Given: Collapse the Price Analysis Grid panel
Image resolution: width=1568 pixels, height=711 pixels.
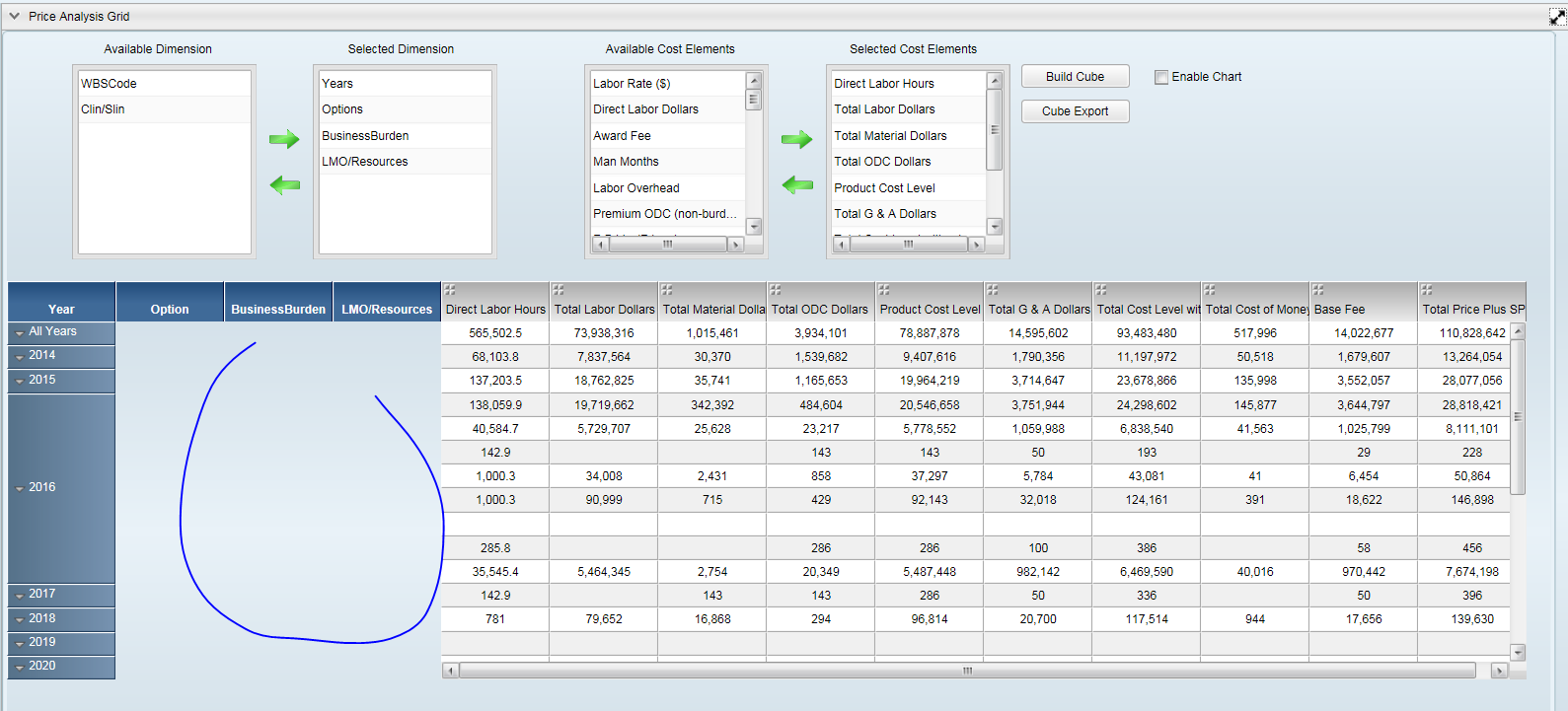Looking at the screenshot, I should 14,17.
